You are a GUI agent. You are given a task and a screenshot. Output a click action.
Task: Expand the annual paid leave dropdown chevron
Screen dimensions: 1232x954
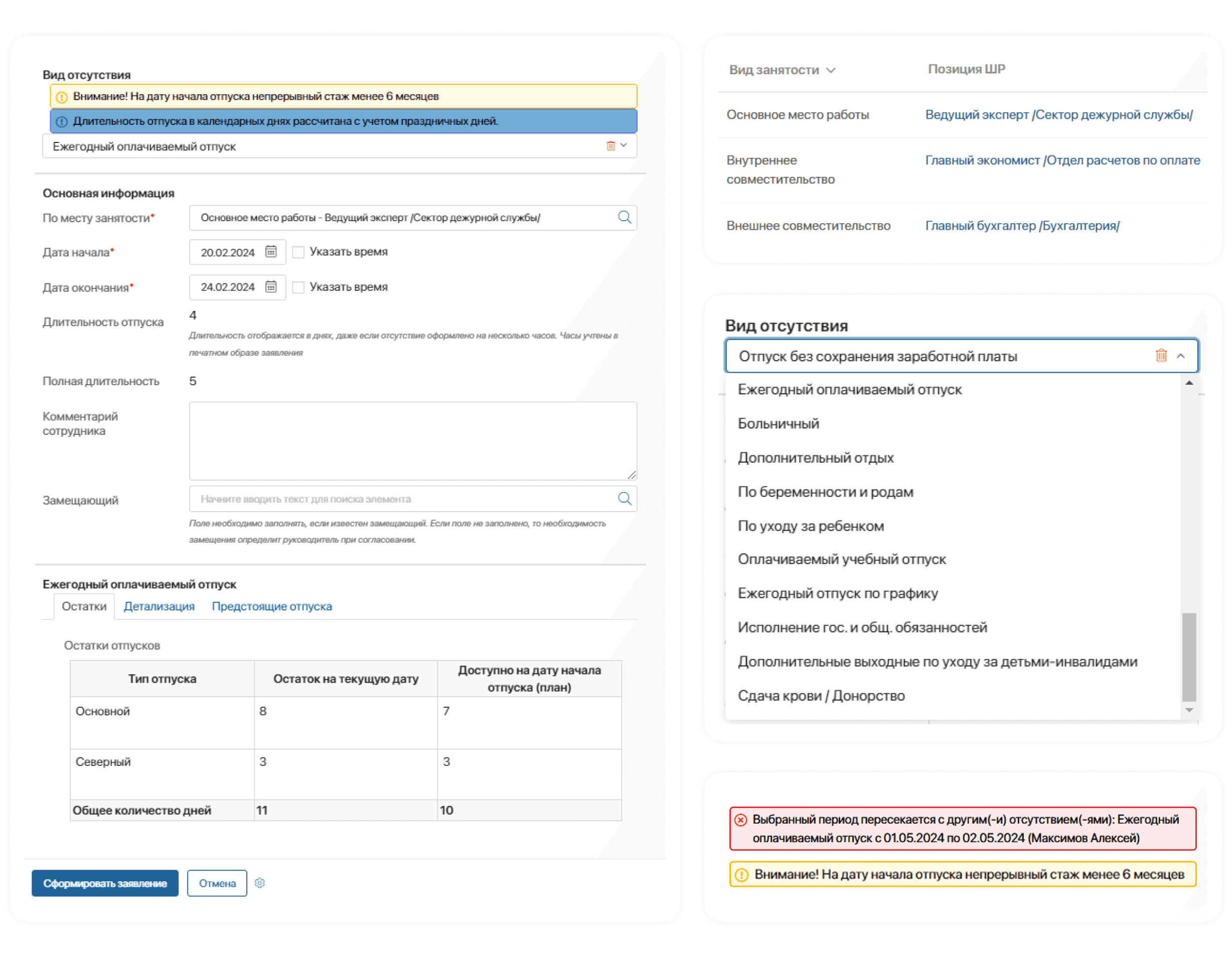coord(624,145)
